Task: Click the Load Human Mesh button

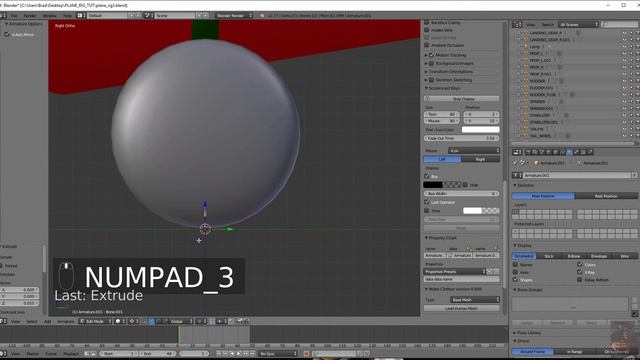Action: tap(461, 308)
